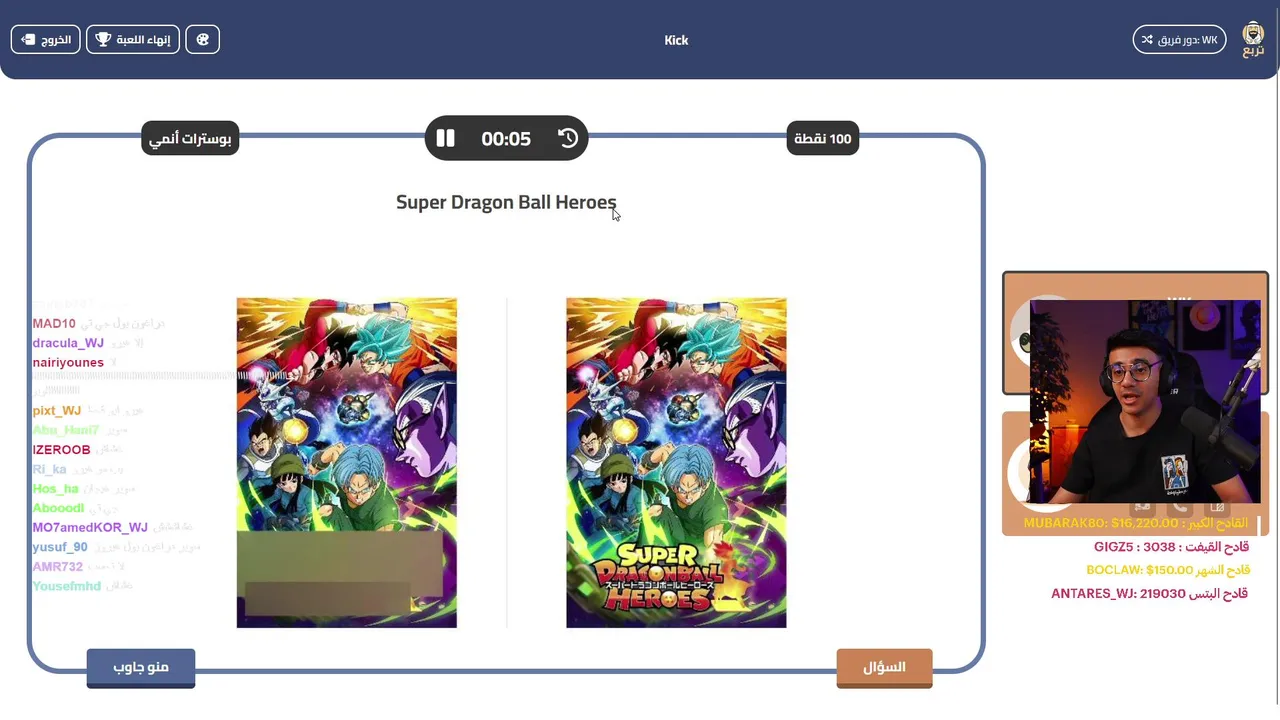Image resolution: width=1280 pixels, height=720 pixels.
Task: Click chat username dracula_WJ
Action: tap(68, 343)
